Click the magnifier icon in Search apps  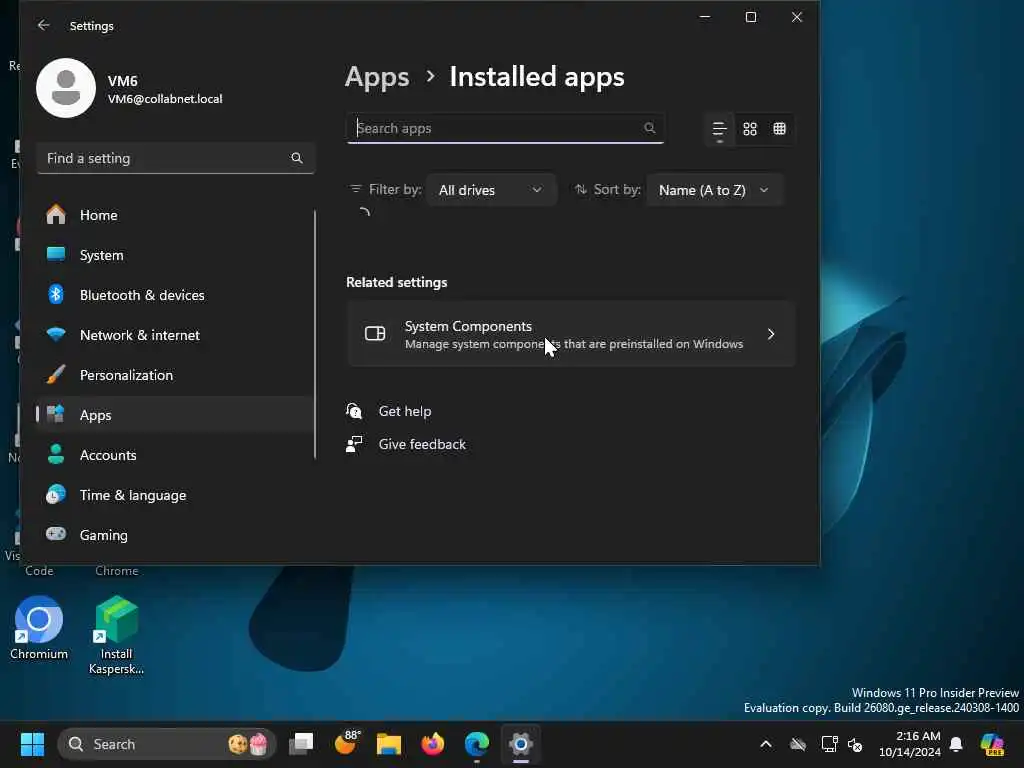pos(649,128)
